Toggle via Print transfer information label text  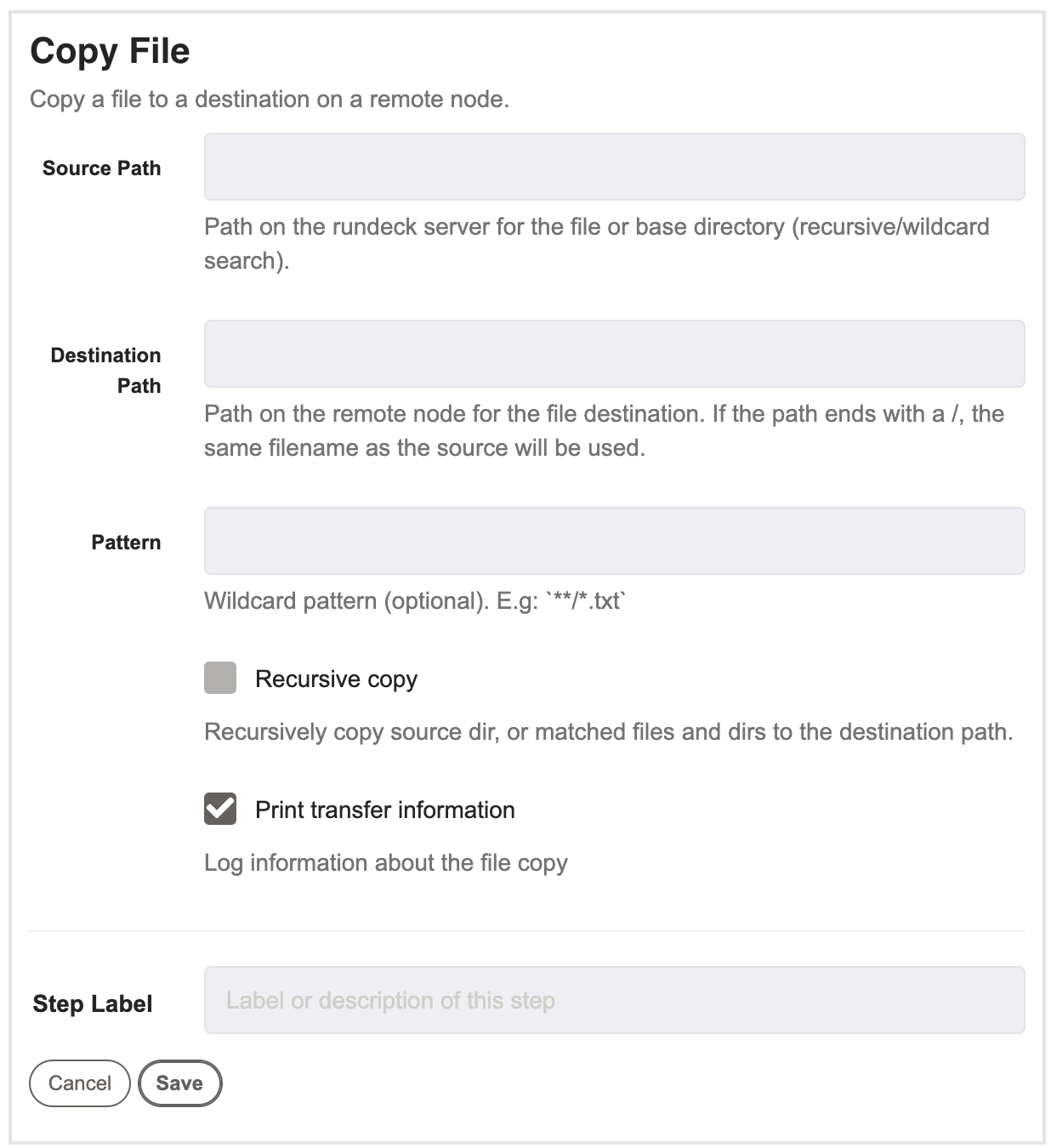tap(385, 810)
